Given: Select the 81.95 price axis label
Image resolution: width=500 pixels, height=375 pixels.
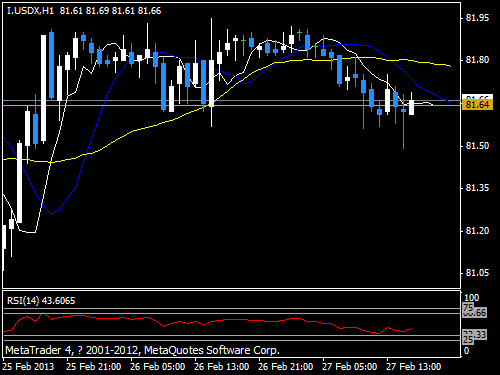Looking at the screenshot, I should [x=477, y=18].
